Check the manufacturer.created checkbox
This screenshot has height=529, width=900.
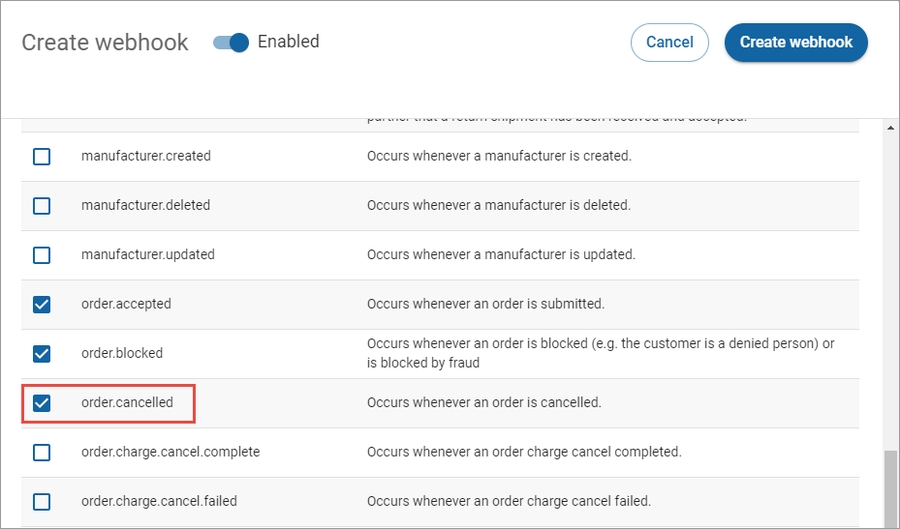click(42, 156)
